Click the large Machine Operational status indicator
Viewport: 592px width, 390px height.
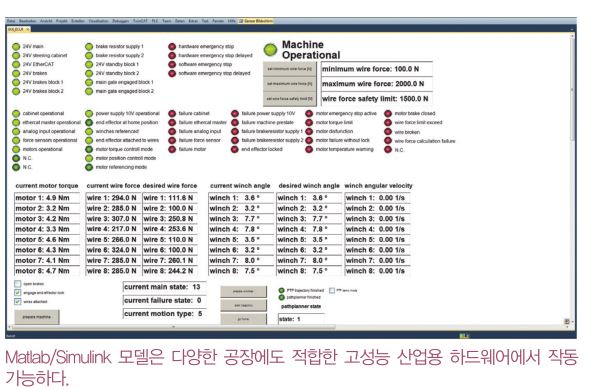pyautogui.click(x=270, y=49)
